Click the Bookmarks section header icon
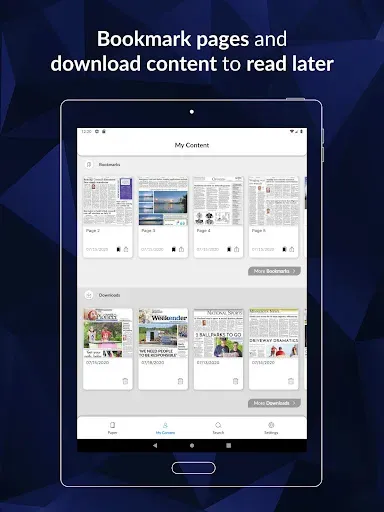 [89, 165]
